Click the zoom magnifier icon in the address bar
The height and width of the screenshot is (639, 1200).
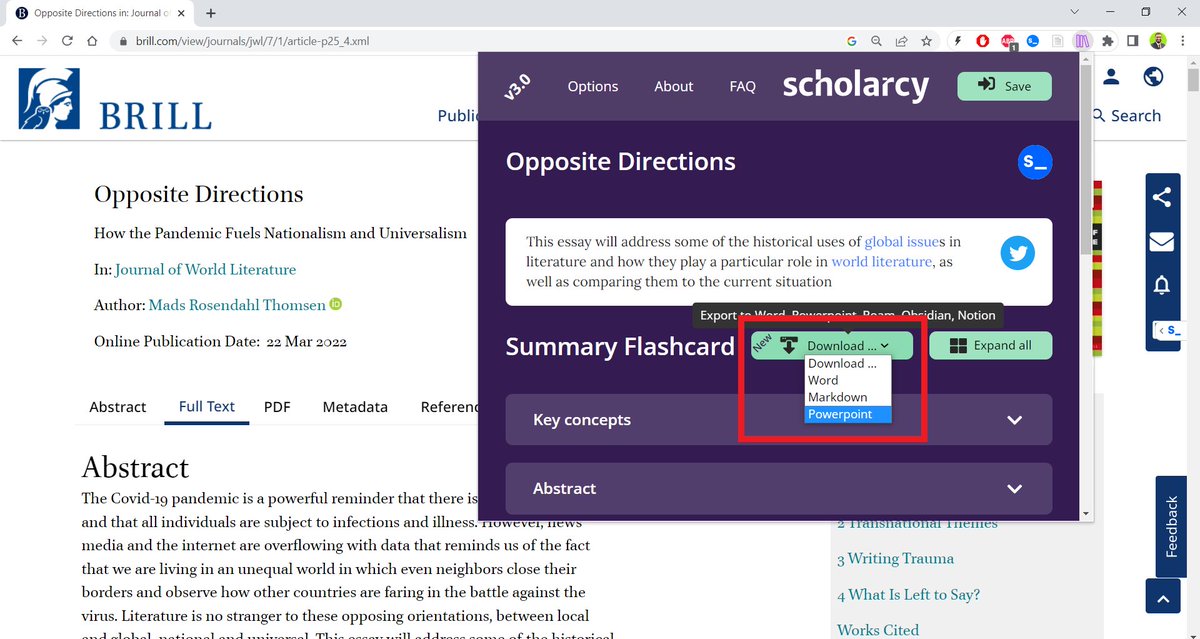877,41
